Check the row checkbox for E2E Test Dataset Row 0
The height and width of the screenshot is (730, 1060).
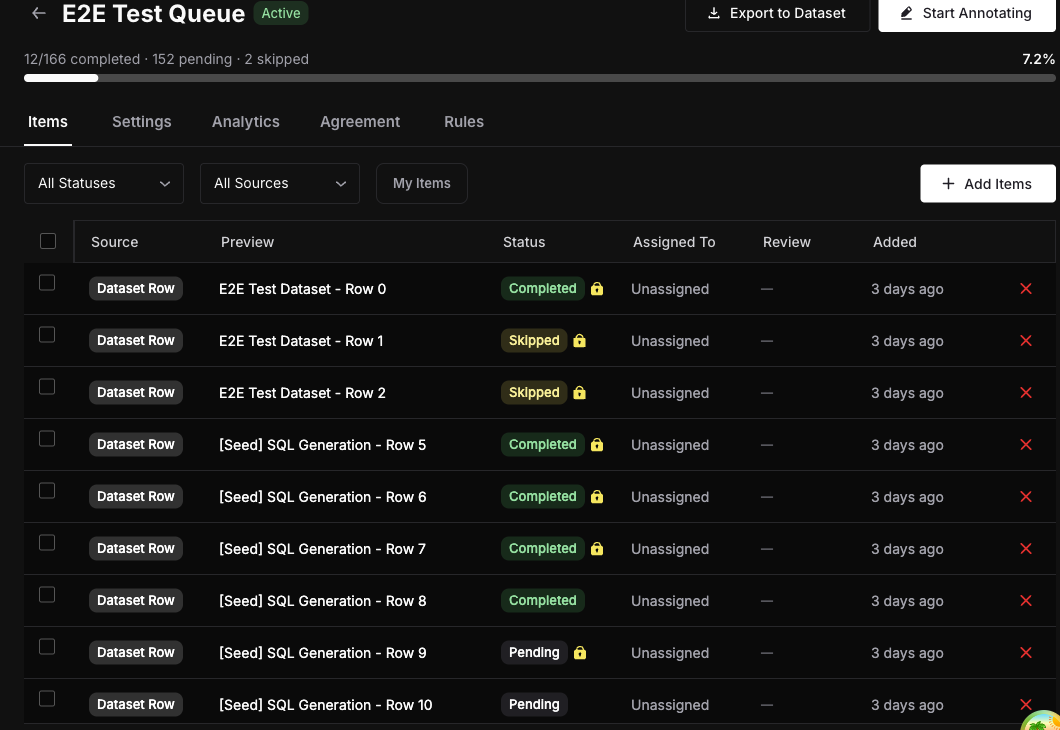47,282
